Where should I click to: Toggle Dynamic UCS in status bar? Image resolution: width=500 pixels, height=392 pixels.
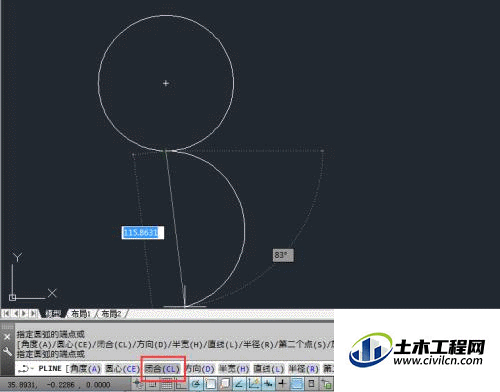click(x=254, y=384)
